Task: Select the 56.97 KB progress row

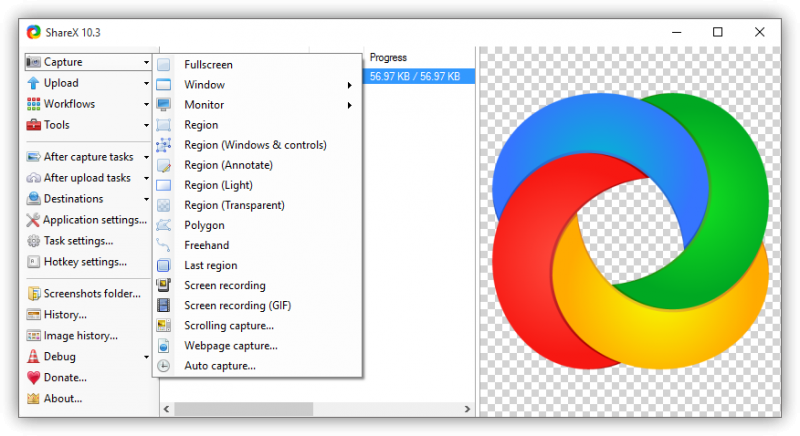Action: point(419,76)
